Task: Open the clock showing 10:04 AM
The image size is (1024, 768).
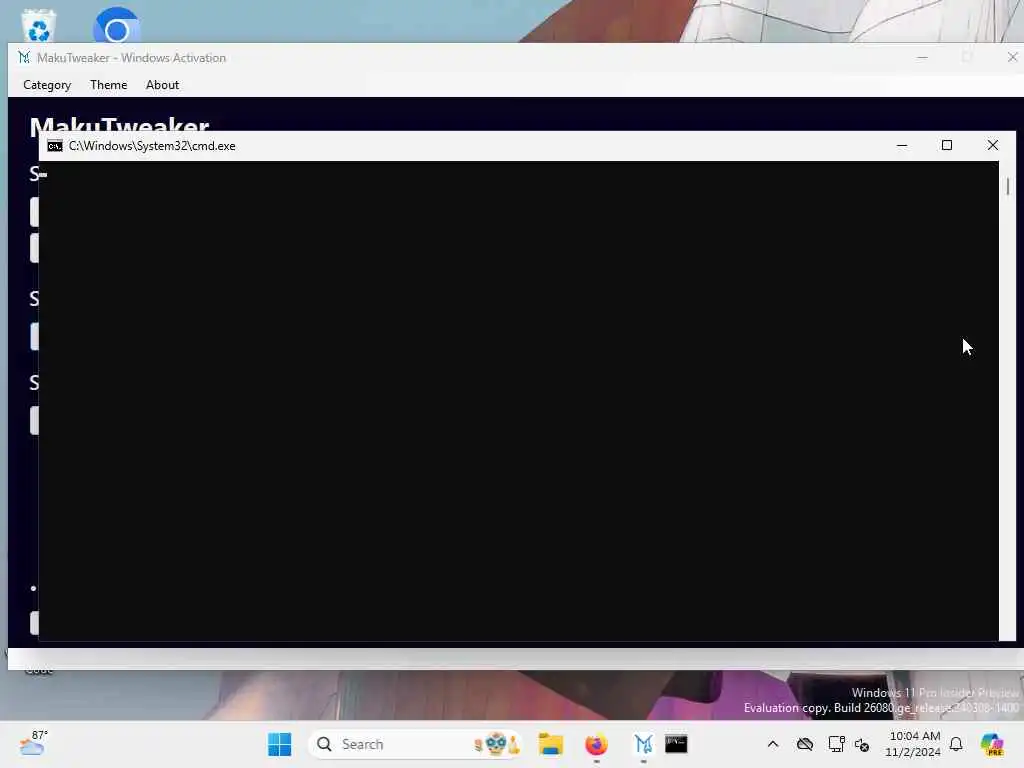Action: tap(913, 744)
